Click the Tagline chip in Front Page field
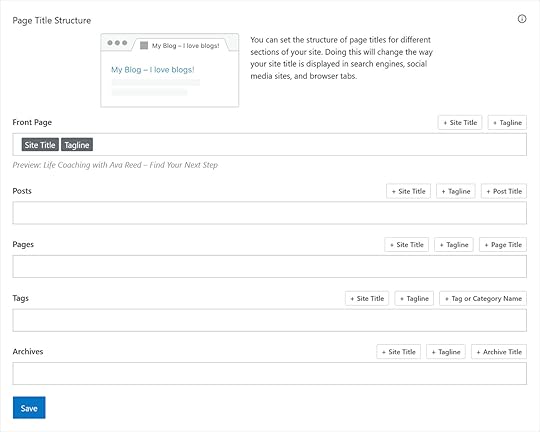The height and width of the screenshot is (432, 540). [77, 145]
